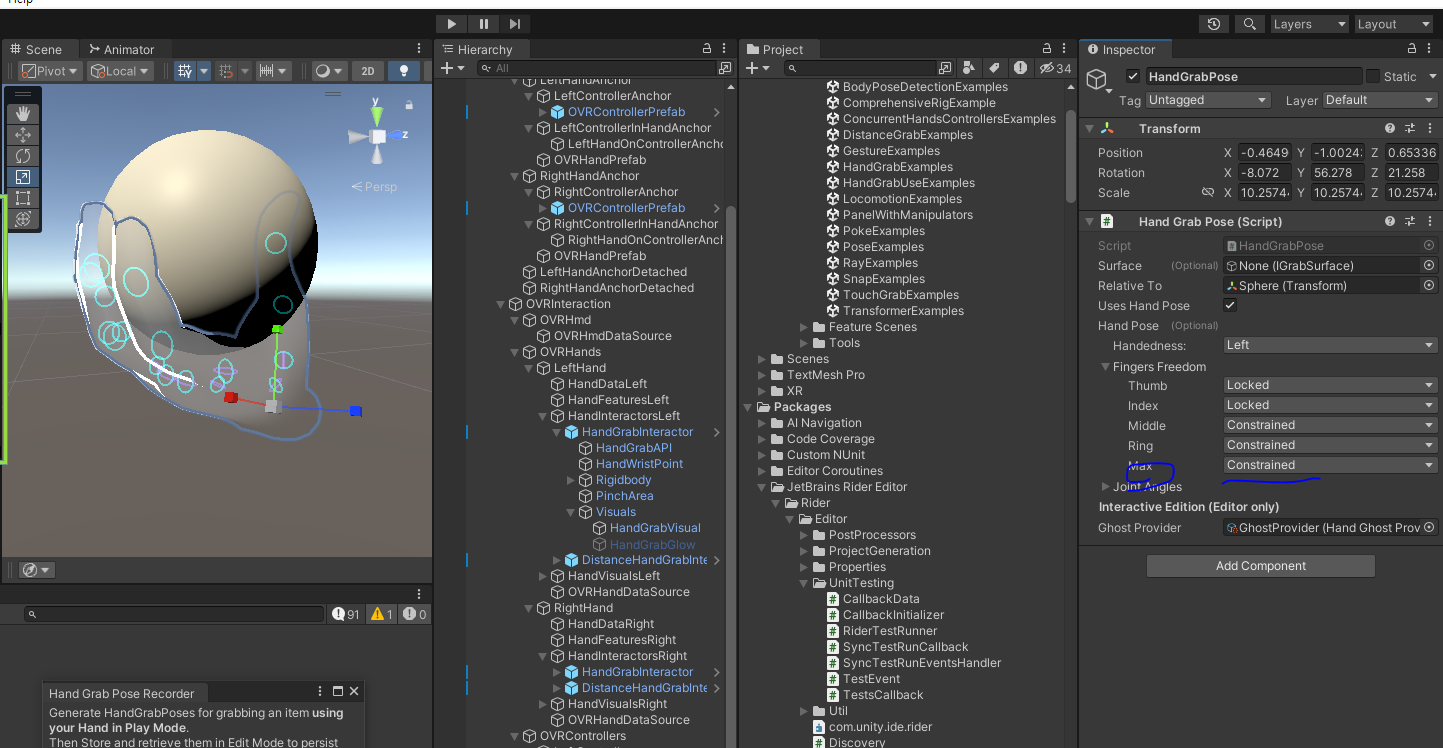
Task: Open Undo History icon in top bar
Action: coord(1214,24)
